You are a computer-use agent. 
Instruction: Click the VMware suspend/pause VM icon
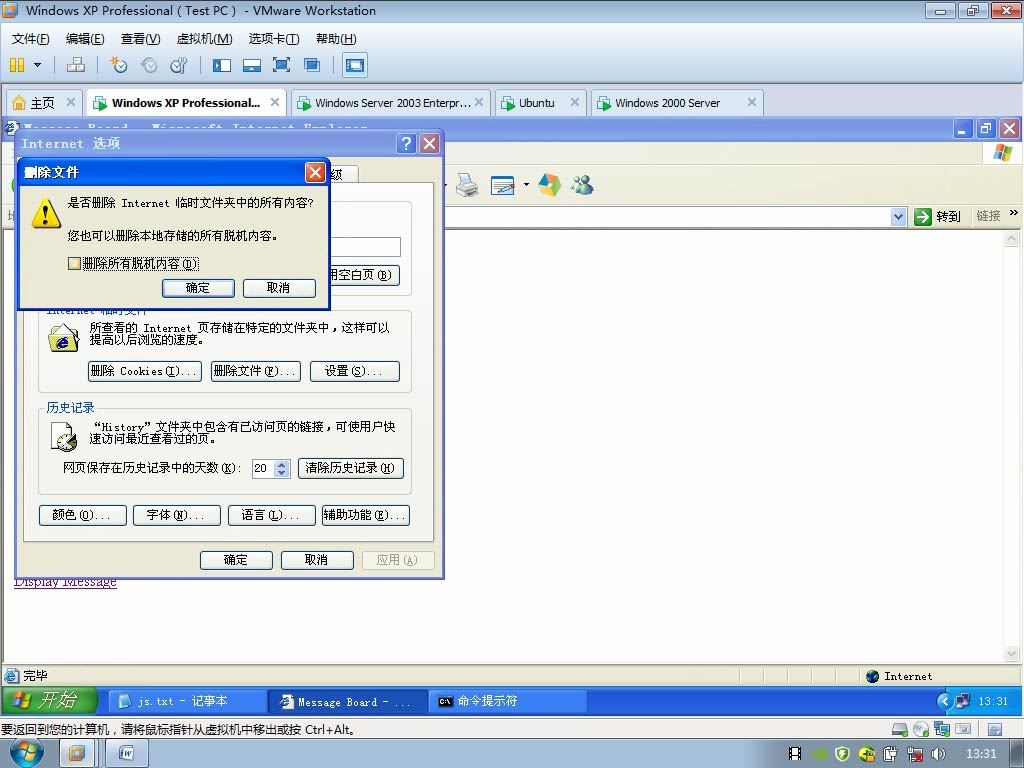(17, 65)
